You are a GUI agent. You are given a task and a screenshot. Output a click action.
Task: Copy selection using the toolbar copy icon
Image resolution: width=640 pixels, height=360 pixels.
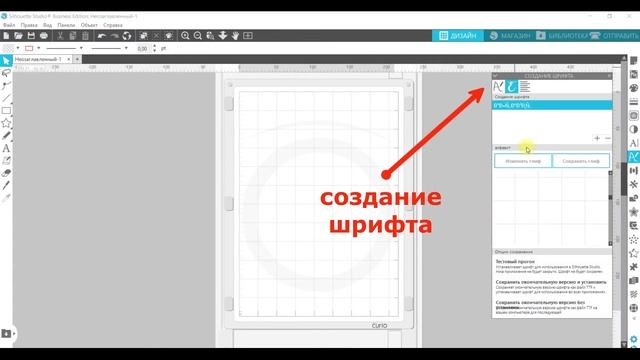pos(73,36)
